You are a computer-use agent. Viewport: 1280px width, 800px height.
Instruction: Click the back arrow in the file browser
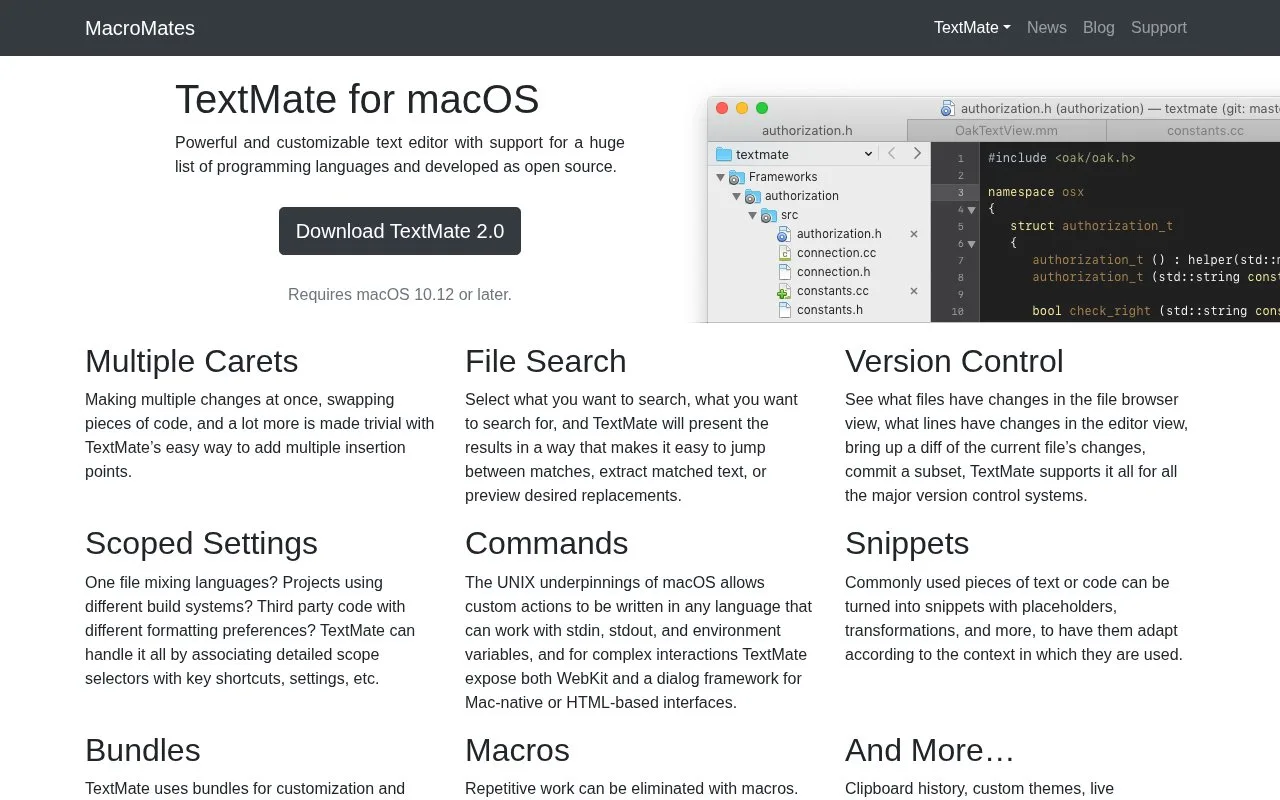892,153
